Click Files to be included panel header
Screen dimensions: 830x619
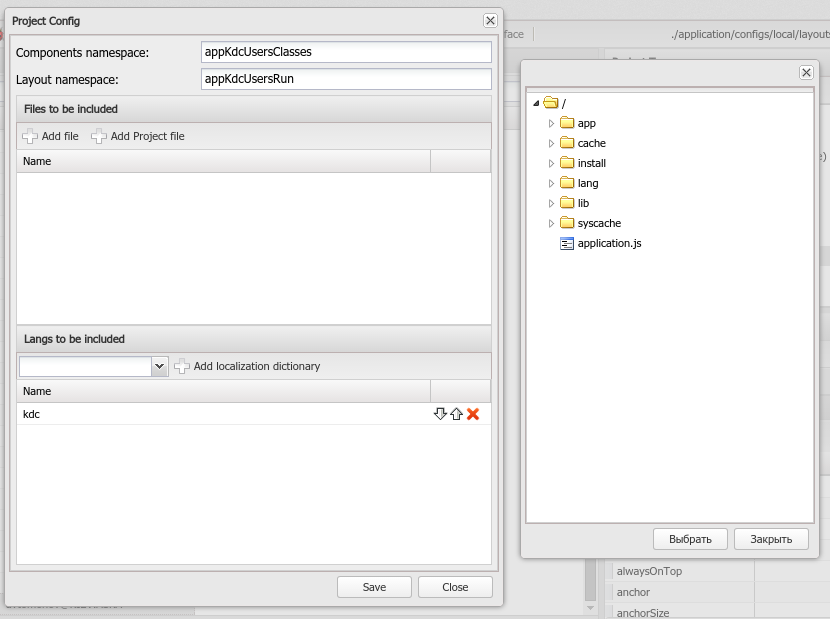point(254,109)
